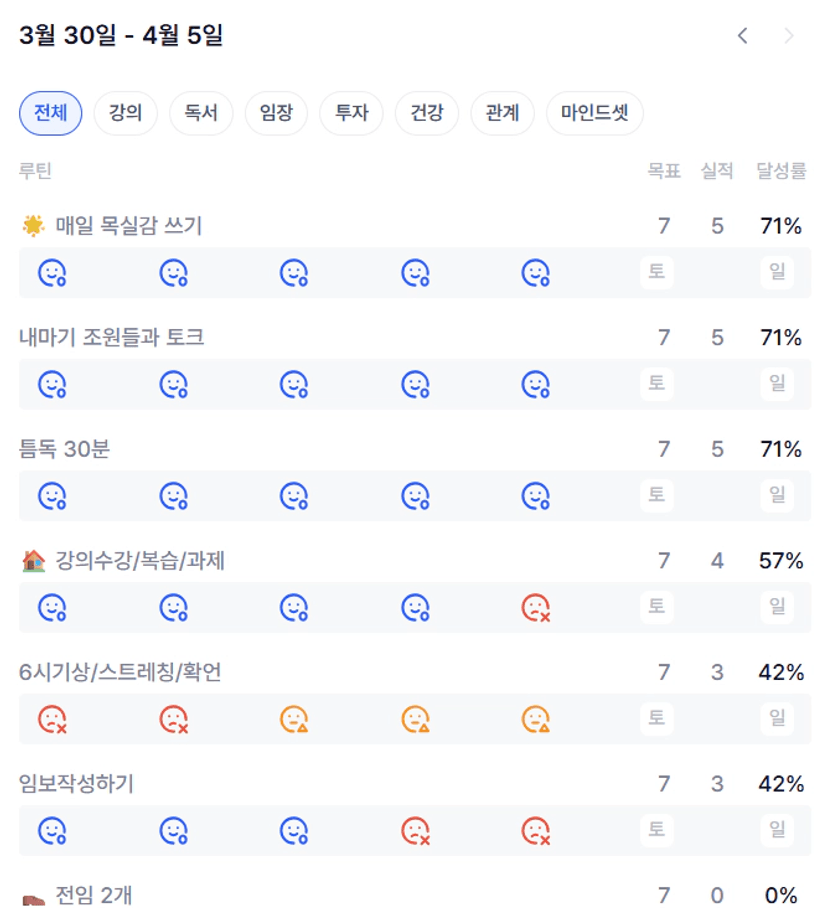Click first orange partial face for 6시기상/스트레칭/확언
The height and width of the screenshot is (908, 827).
tap(294, 719)
